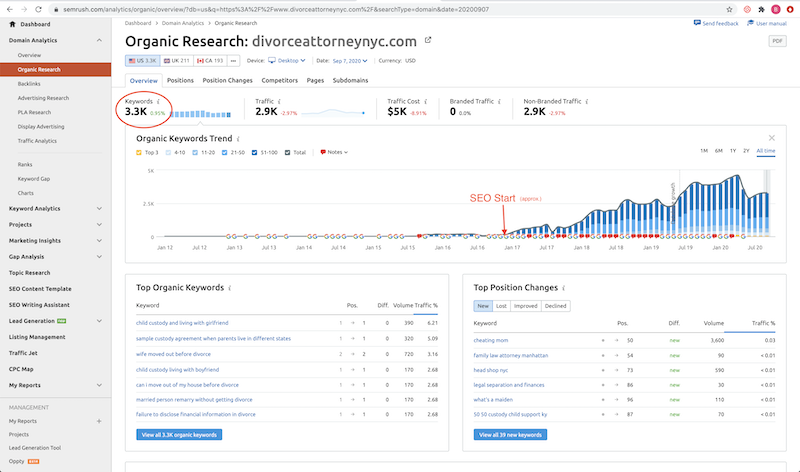
Task: Click the browser forward arrow
Action: click(24, 9)
